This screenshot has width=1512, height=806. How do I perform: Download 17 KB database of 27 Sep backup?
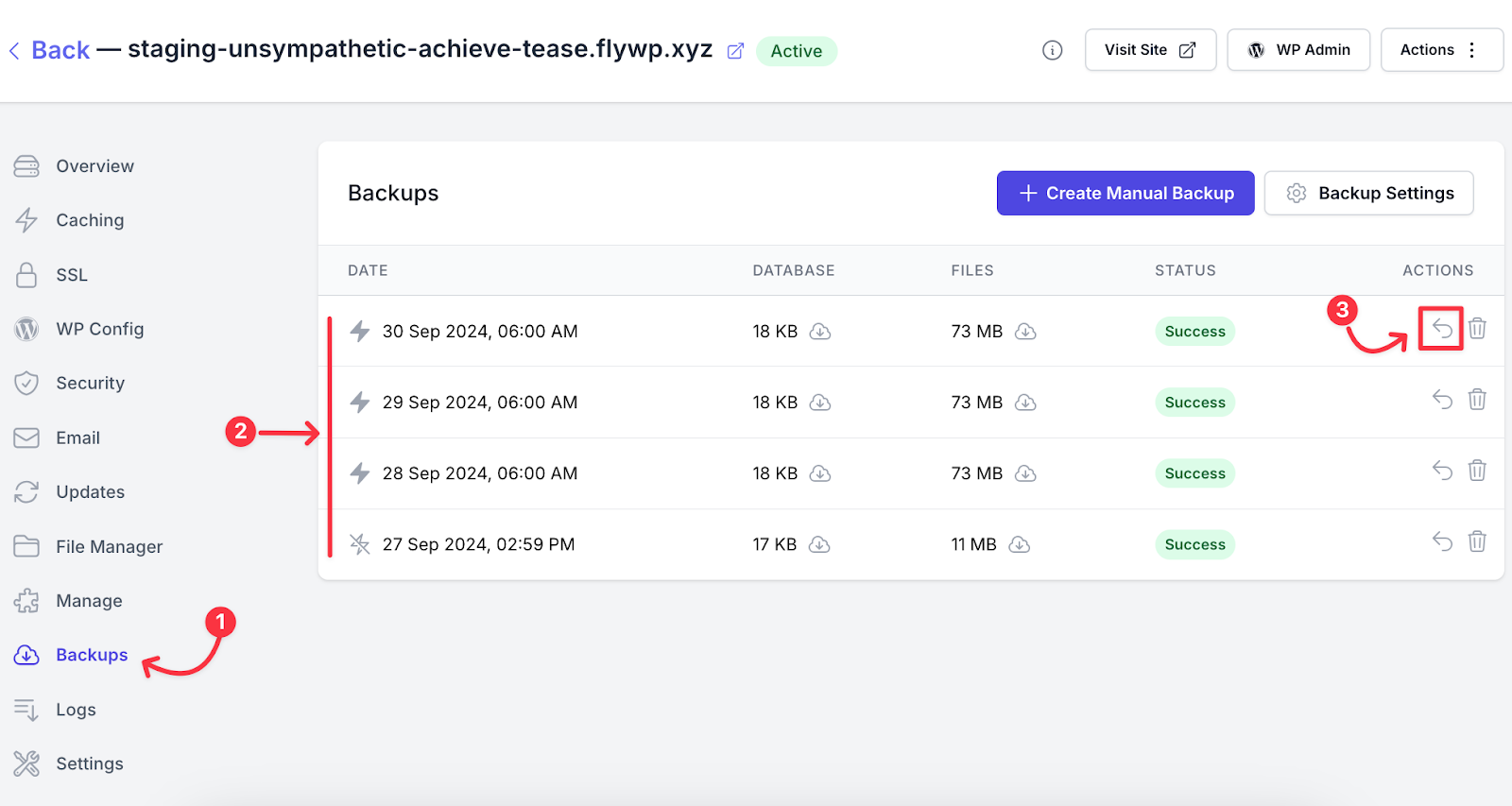[x=819, y=544]
